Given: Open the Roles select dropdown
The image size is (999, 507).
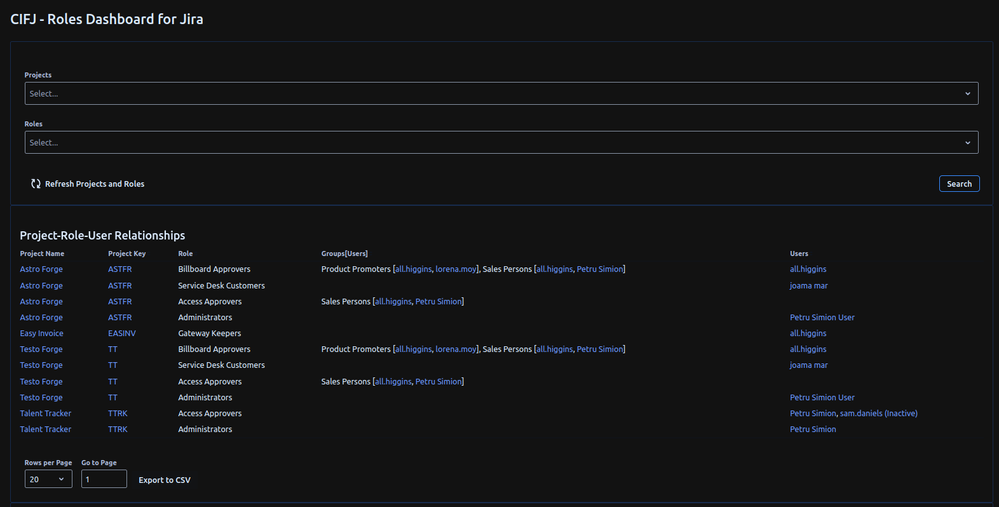Looking at the screenshot, I should tap(501, 143).
